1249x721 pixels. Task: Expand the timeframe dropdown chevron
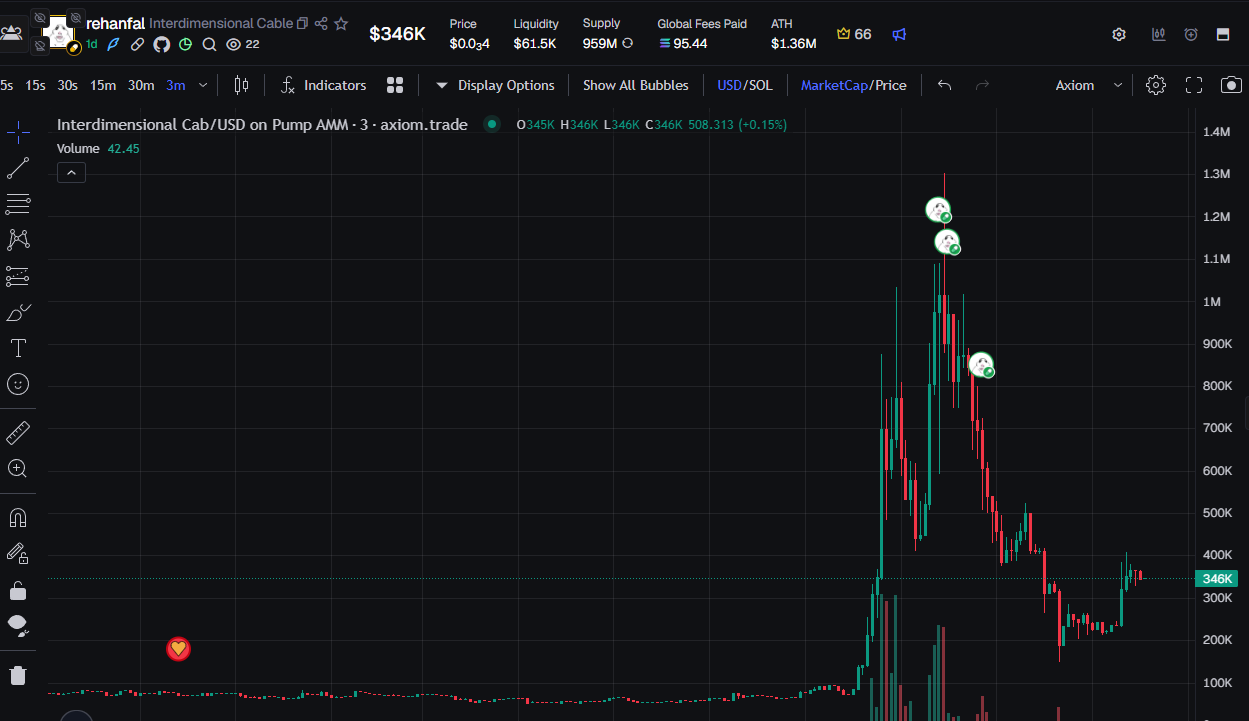[203, 85]
